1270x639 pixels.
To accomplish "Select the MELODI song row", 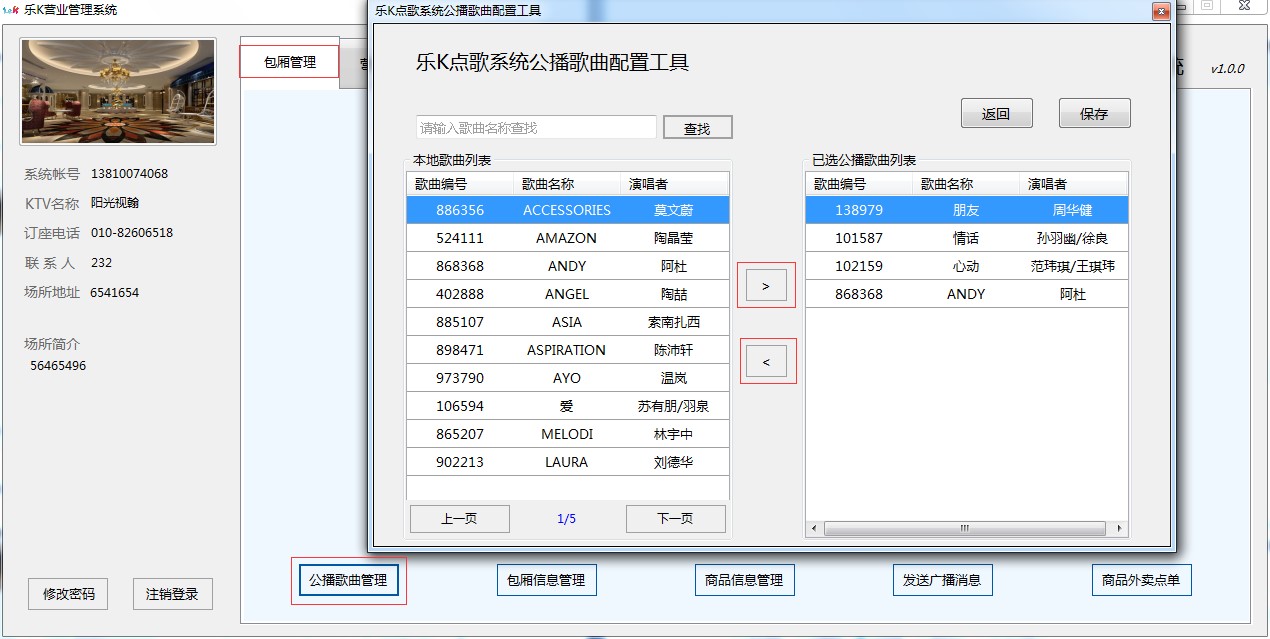I will coord(567,434).
